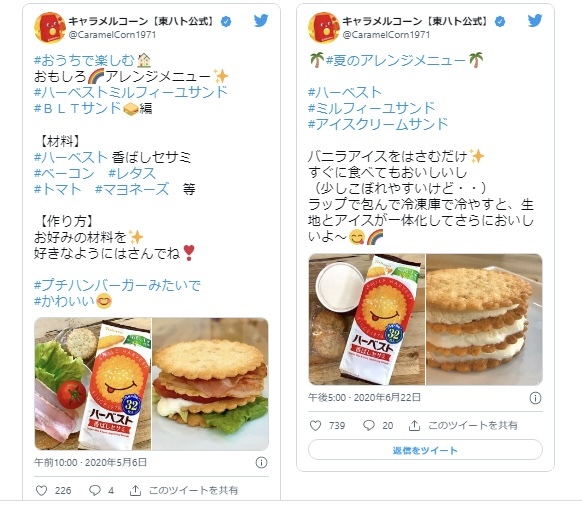The width and height of the screenshot is (582, 510).
Task: Open hashtag #ハーベストミルフィーユサンド
Action: (x=131, y=92)
